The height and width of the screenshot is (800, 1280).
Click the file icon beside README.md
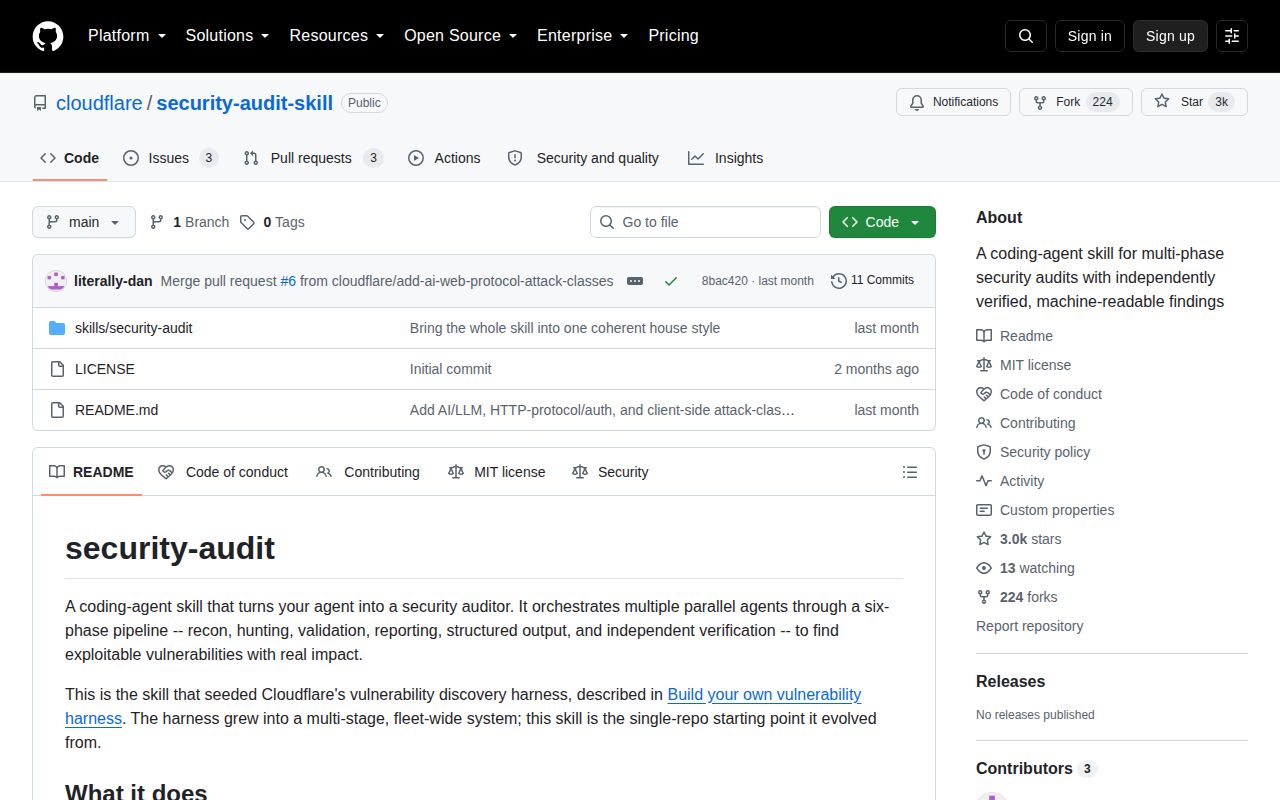(x=57, y=410)
